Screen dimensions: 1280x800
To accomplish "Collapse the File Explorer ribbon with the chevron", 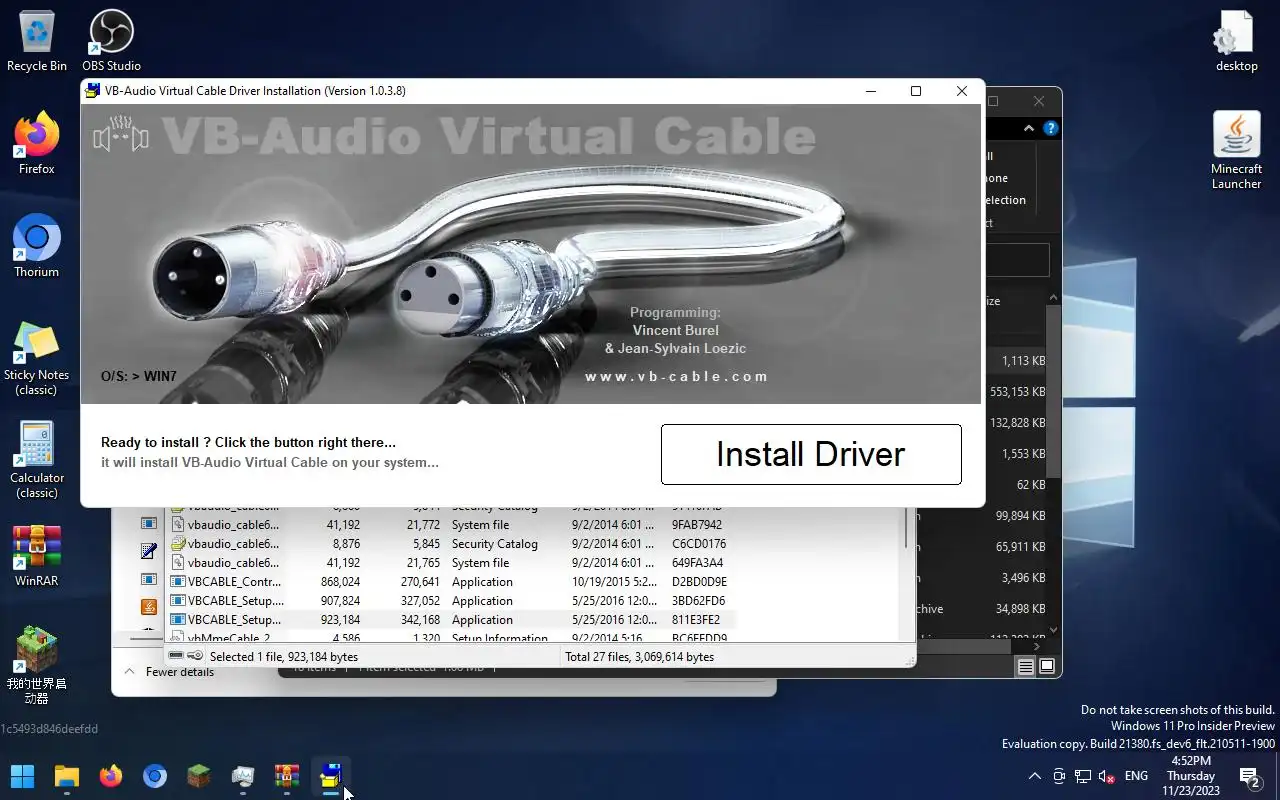I will click(x=1029, y=129).
